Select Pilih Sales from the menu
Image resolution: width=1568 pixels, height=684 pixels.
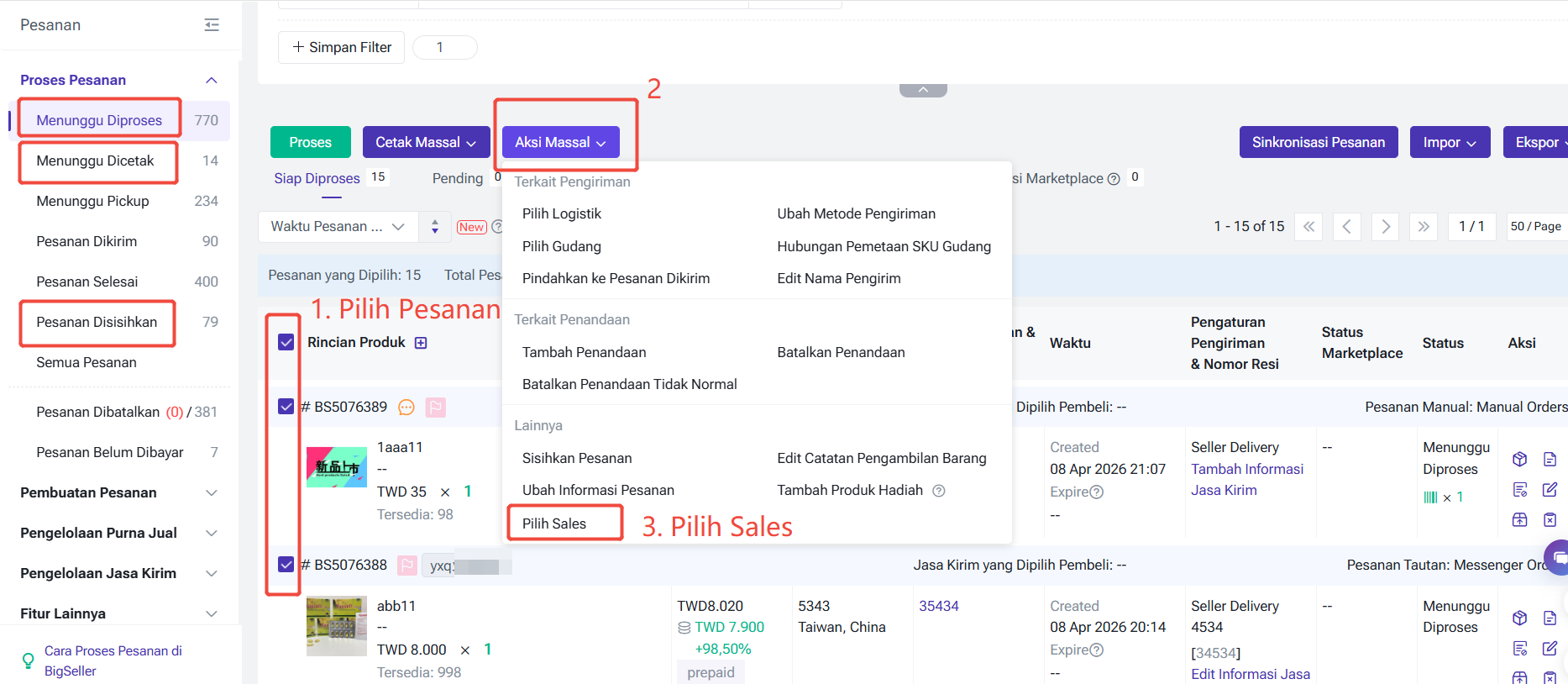click(554, 524)
